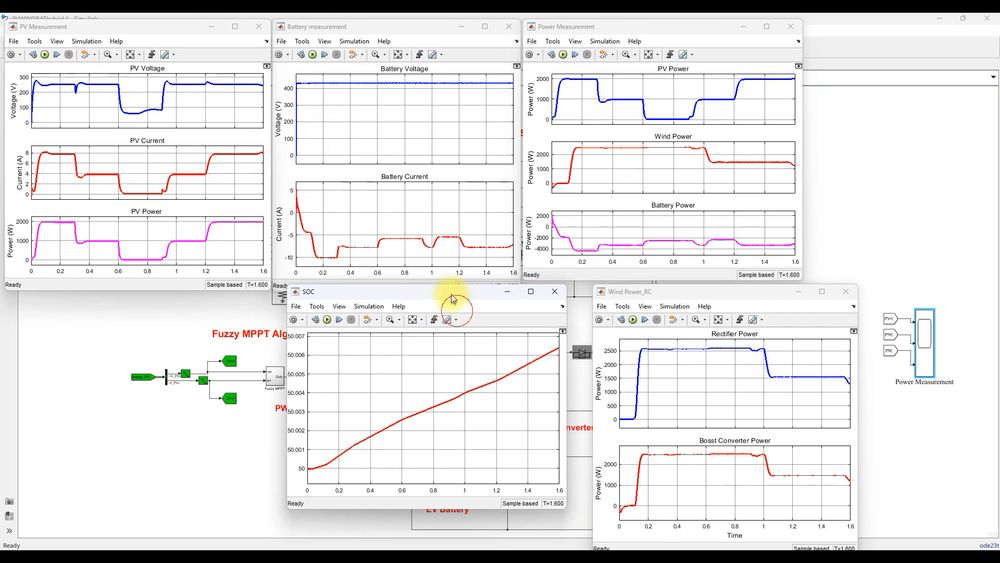This screenshot has width=1000, height=563.
Task: Click step back icon in PV Measurement toolbar
Action: [33, 55]
